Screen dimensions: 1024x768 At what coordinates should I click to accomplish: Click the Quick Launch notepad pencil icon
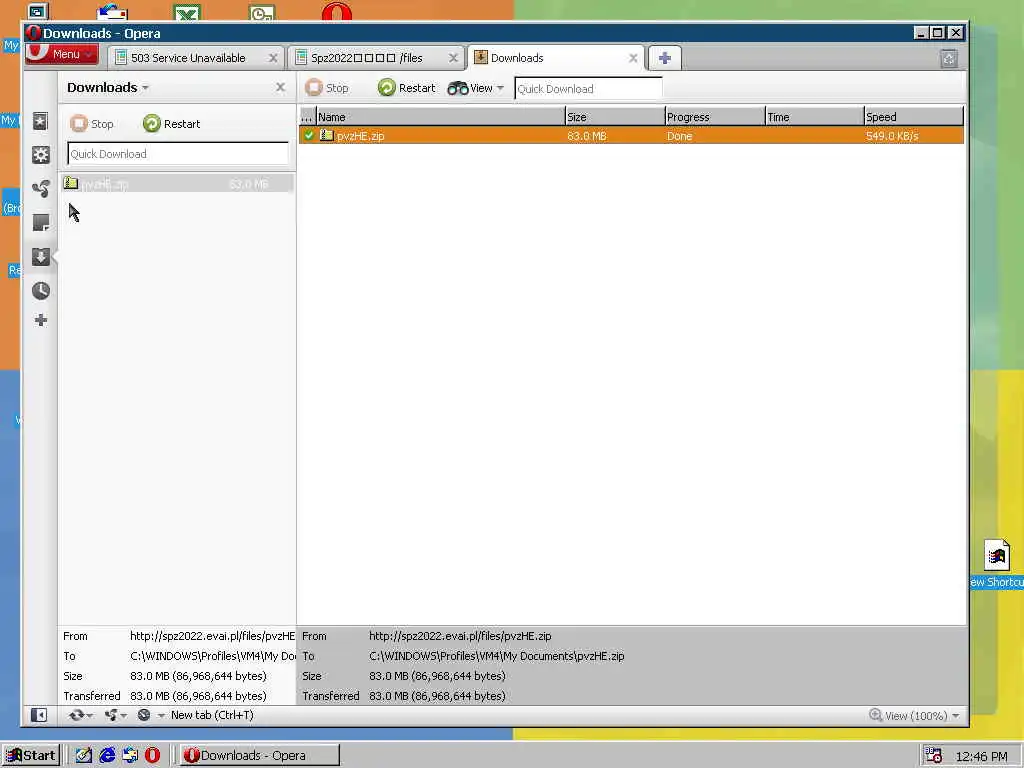pyautogui.click(x=84, y=756)
